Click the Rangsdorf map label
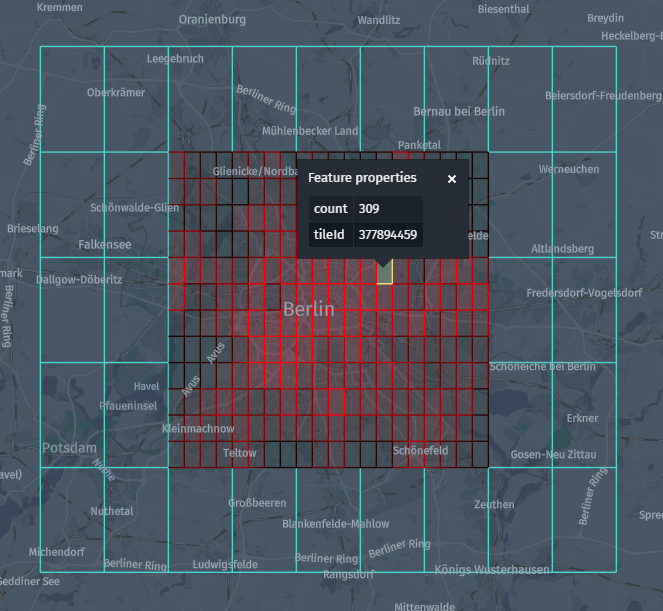The height and width of the screenshot is (611, 663). click(348, 574)
